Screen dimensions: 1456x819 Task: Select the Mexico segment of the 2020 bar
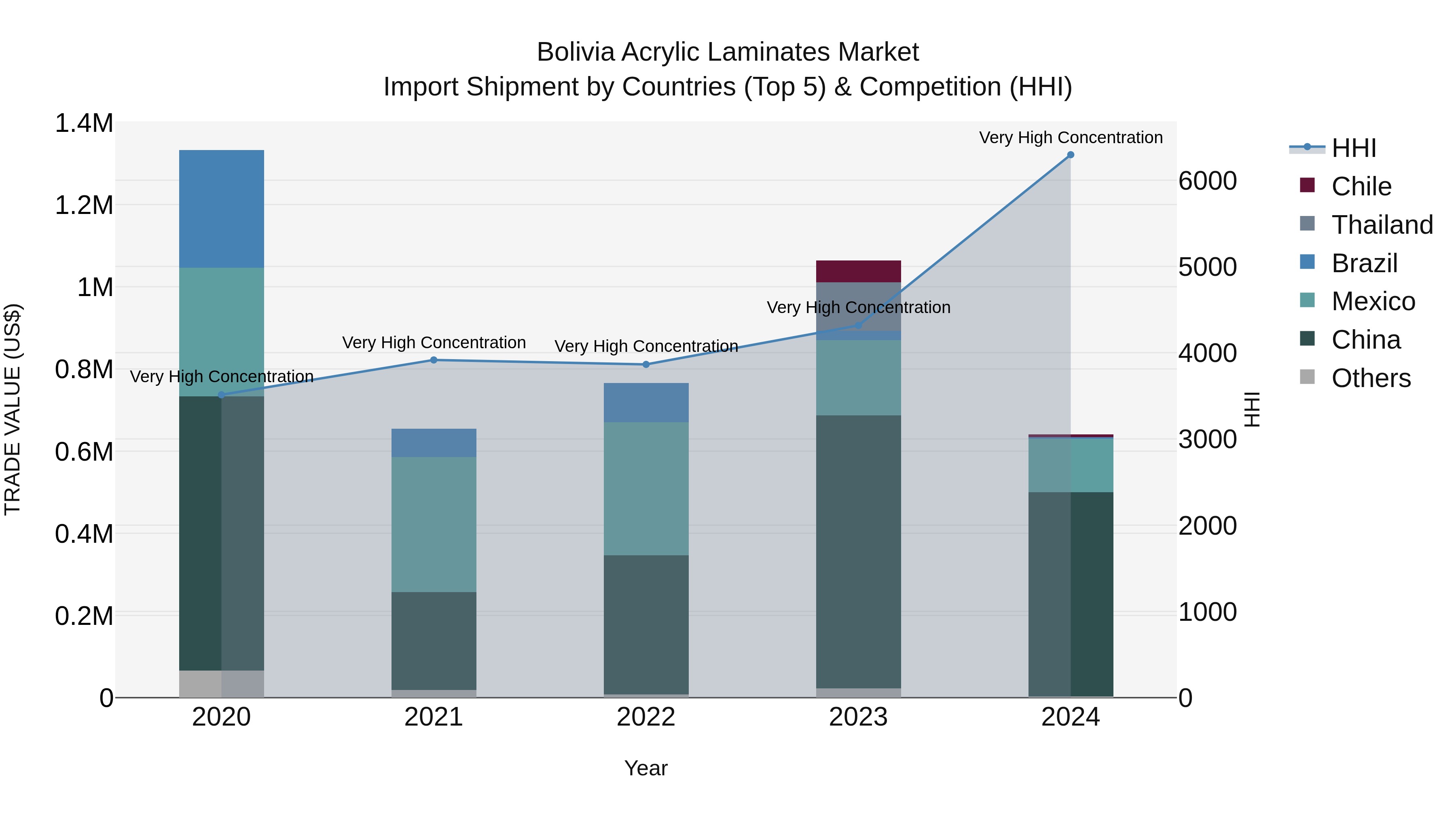pyautogui.click(x=222, y=332)
